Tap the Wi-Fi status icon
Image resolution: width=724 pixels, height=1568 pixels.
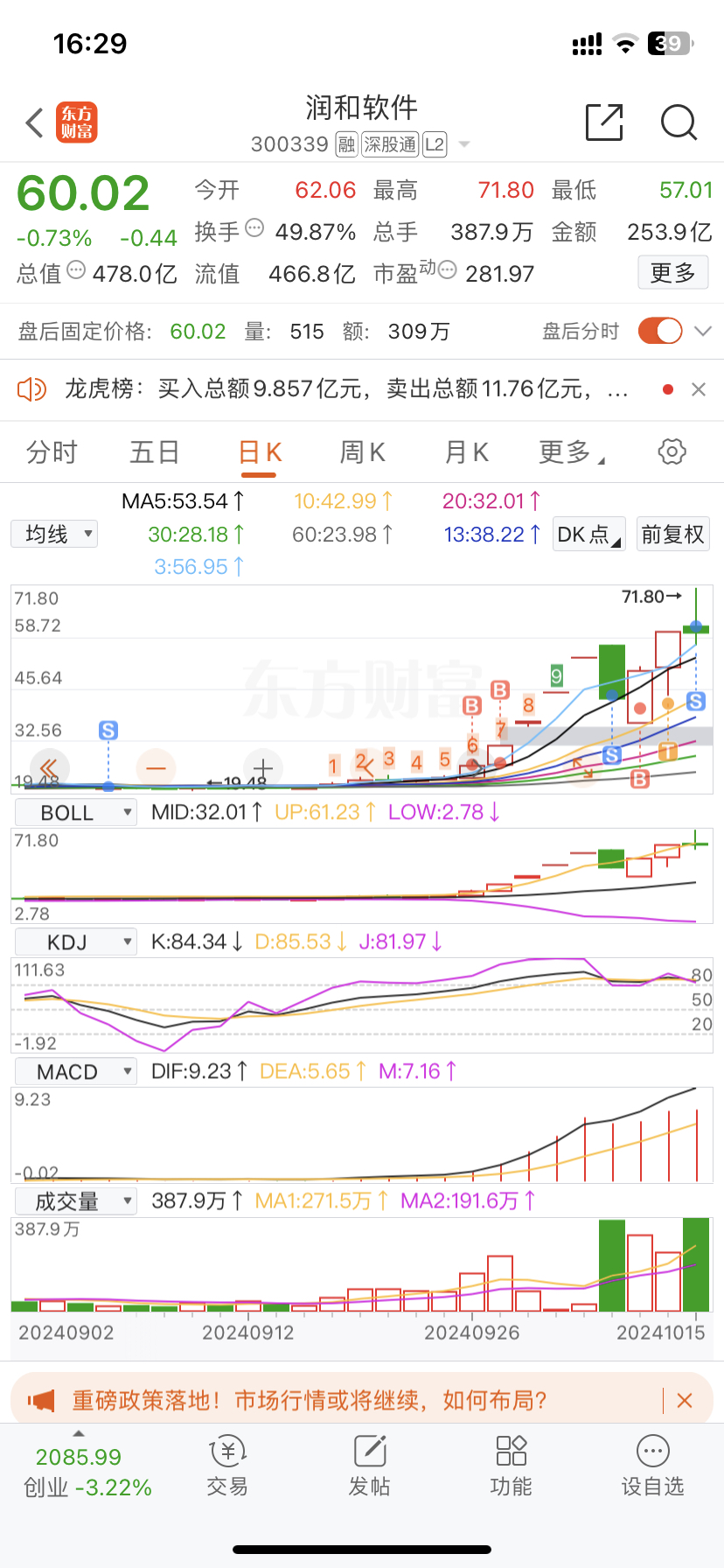click(x=625, y=44)
